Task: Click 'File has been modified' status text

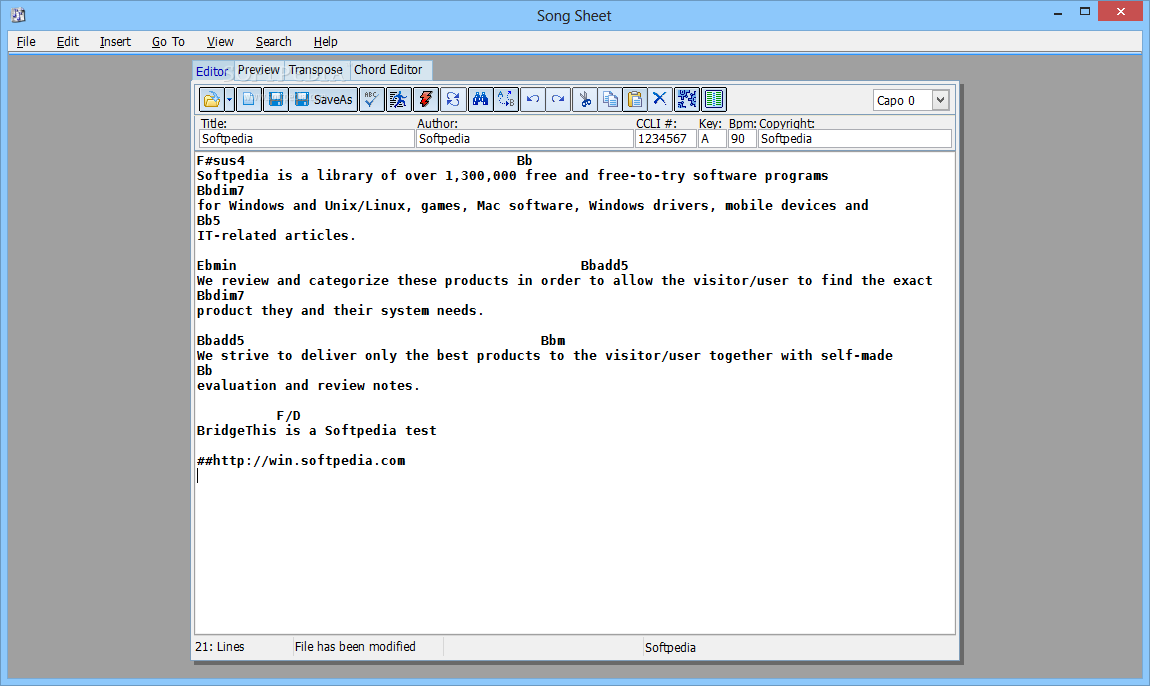Action: [x=355, y=646]
